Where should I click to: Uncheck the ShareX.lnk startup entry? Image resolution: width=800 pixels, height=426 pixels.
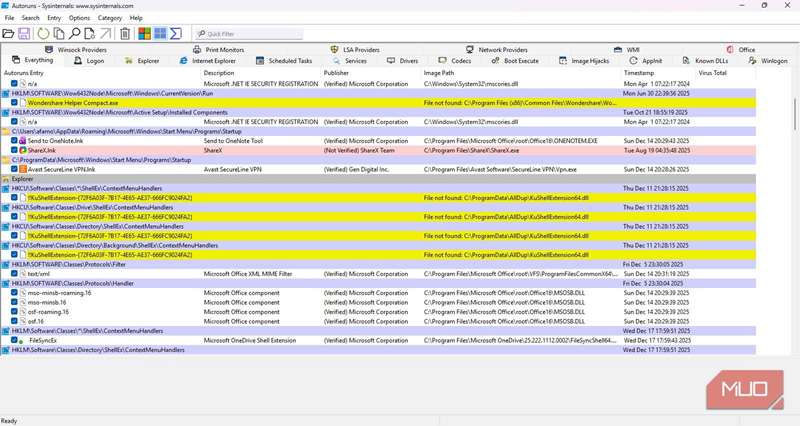click(15, 150)
